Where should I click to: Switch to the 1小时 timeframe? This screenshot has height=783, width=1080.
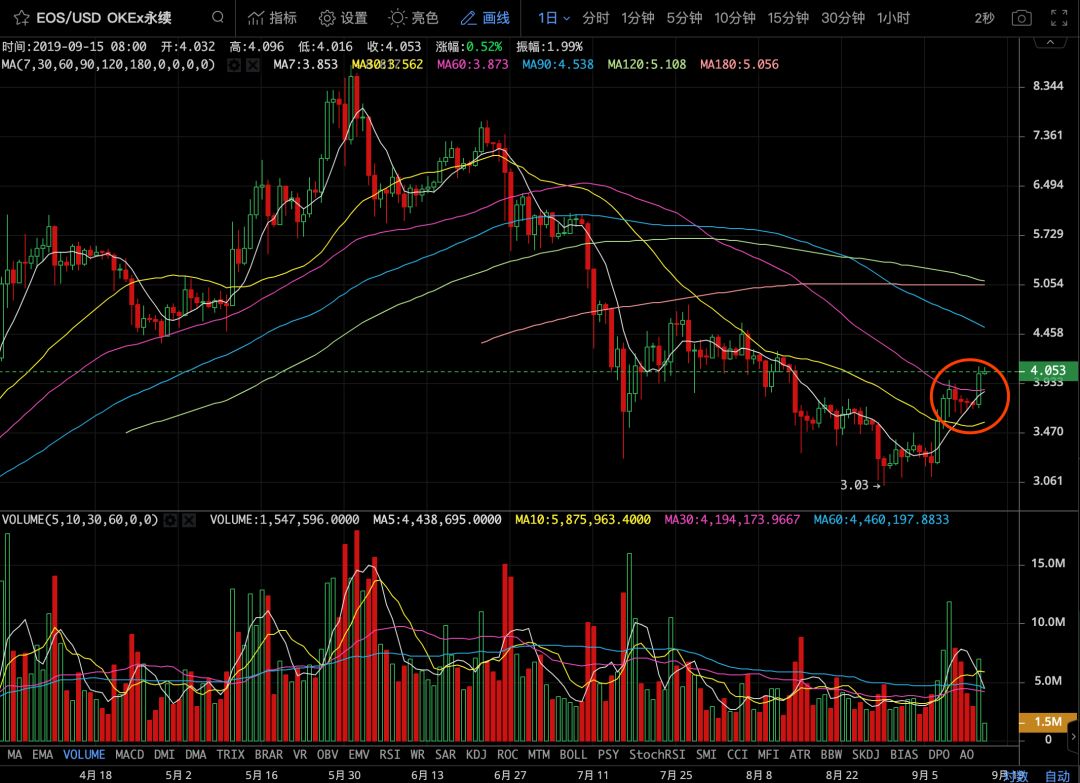tap(893, 18)
